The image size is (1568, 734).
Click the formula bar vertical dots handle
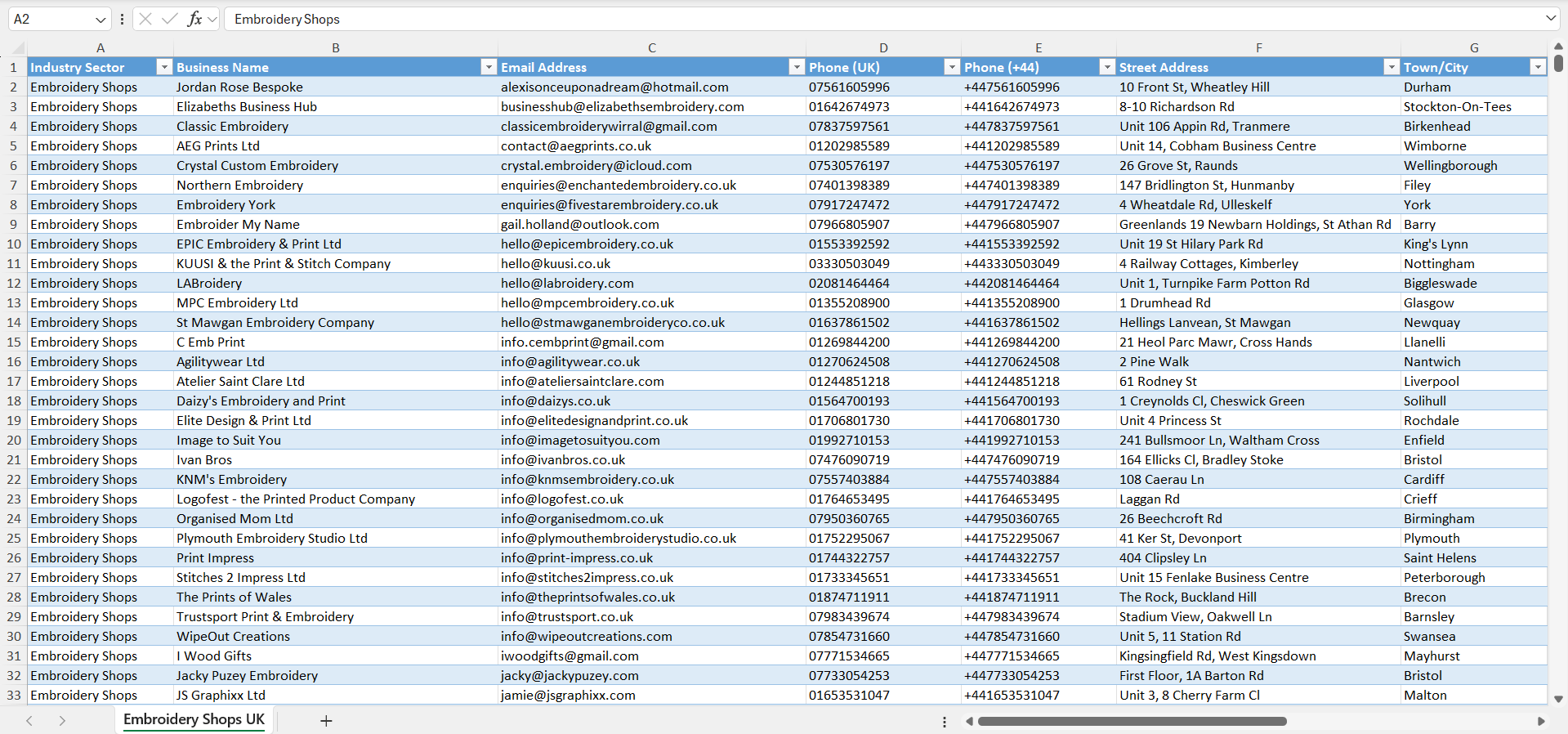(122, 19)
